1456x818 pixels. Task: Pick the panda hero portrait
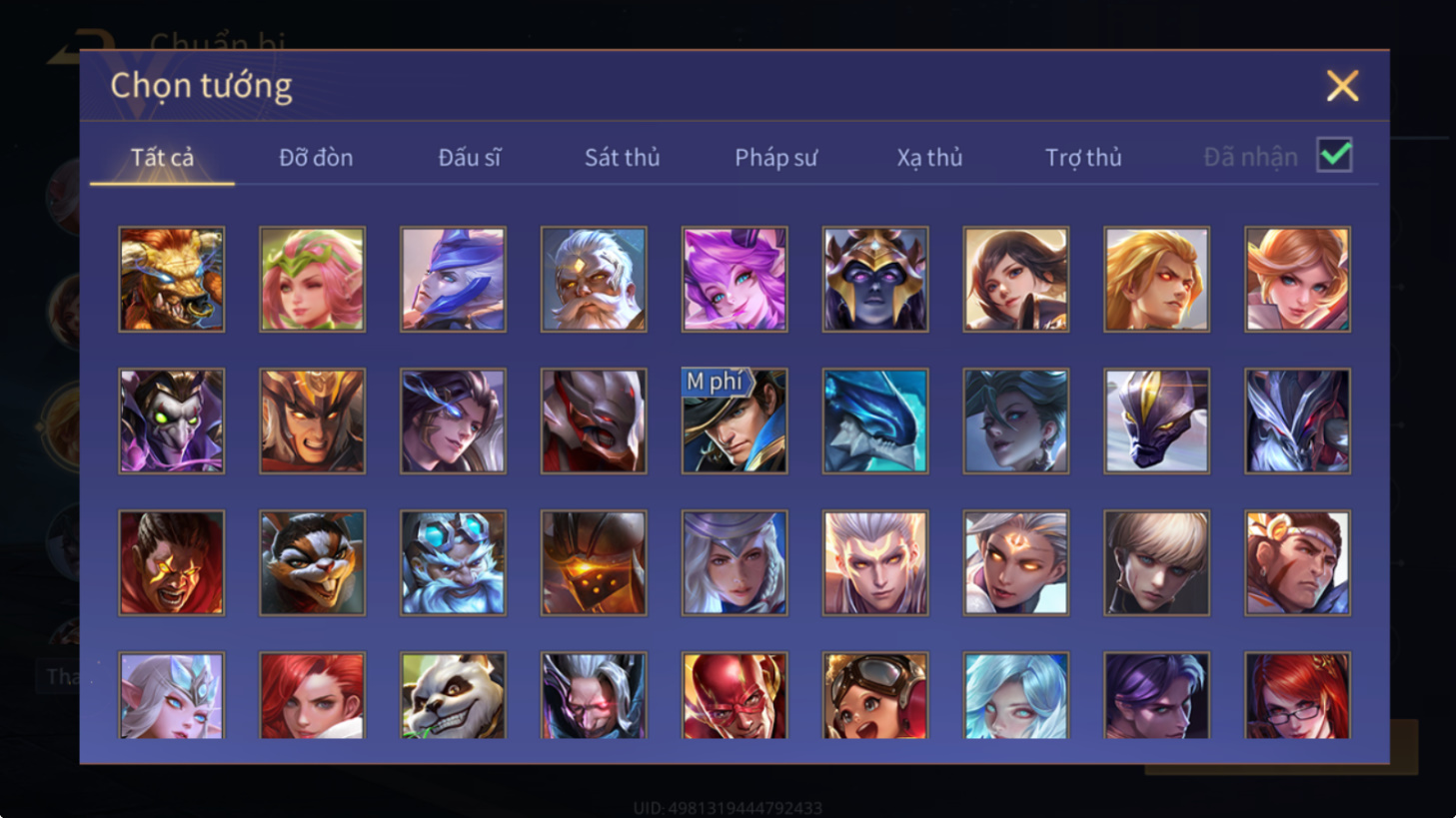453,696
